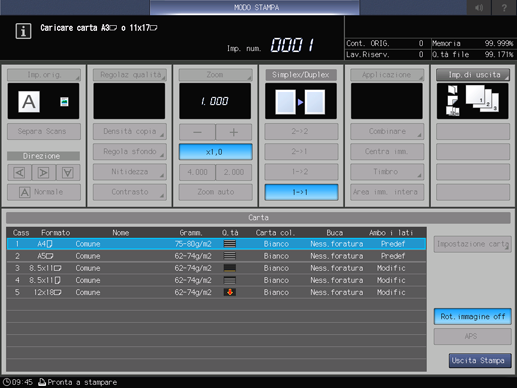Click Uscita Stampa button

tap(480, 361)
